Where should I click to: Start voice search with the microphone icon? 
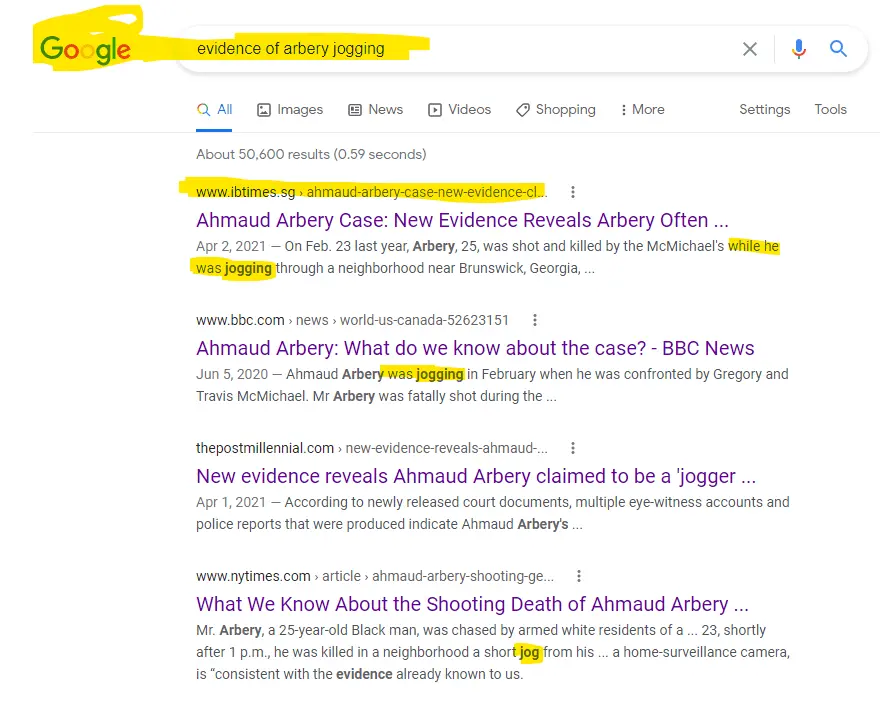pyautogui.click(x=799, y=49)
